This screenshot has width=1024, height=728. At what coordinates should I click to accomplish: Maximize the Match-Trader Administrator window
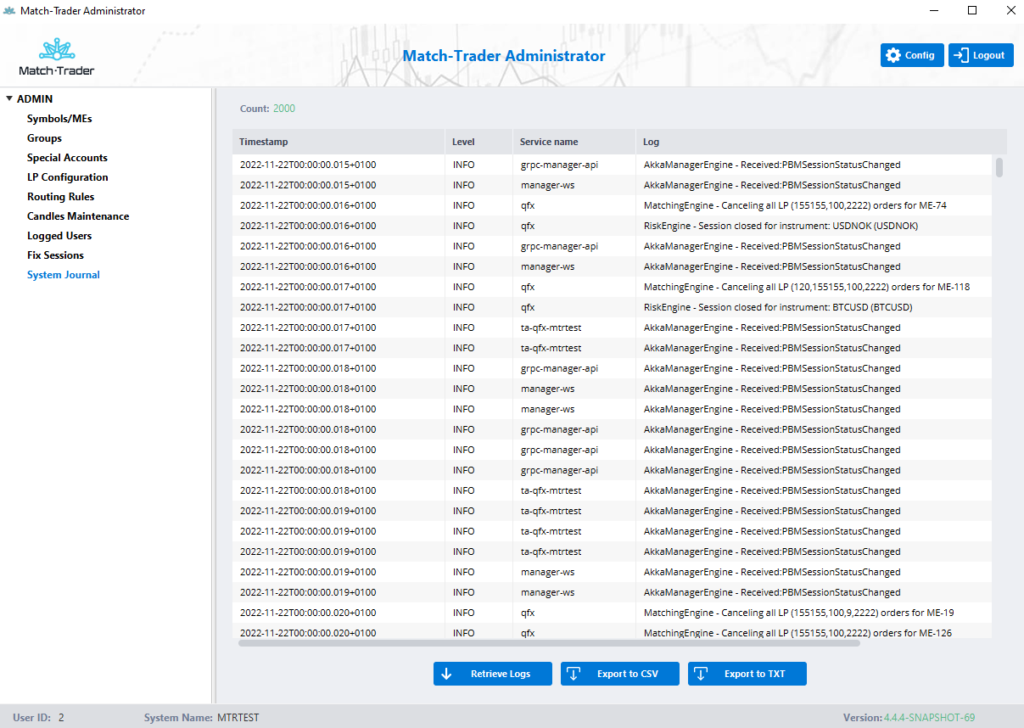[x=972, y=10]
